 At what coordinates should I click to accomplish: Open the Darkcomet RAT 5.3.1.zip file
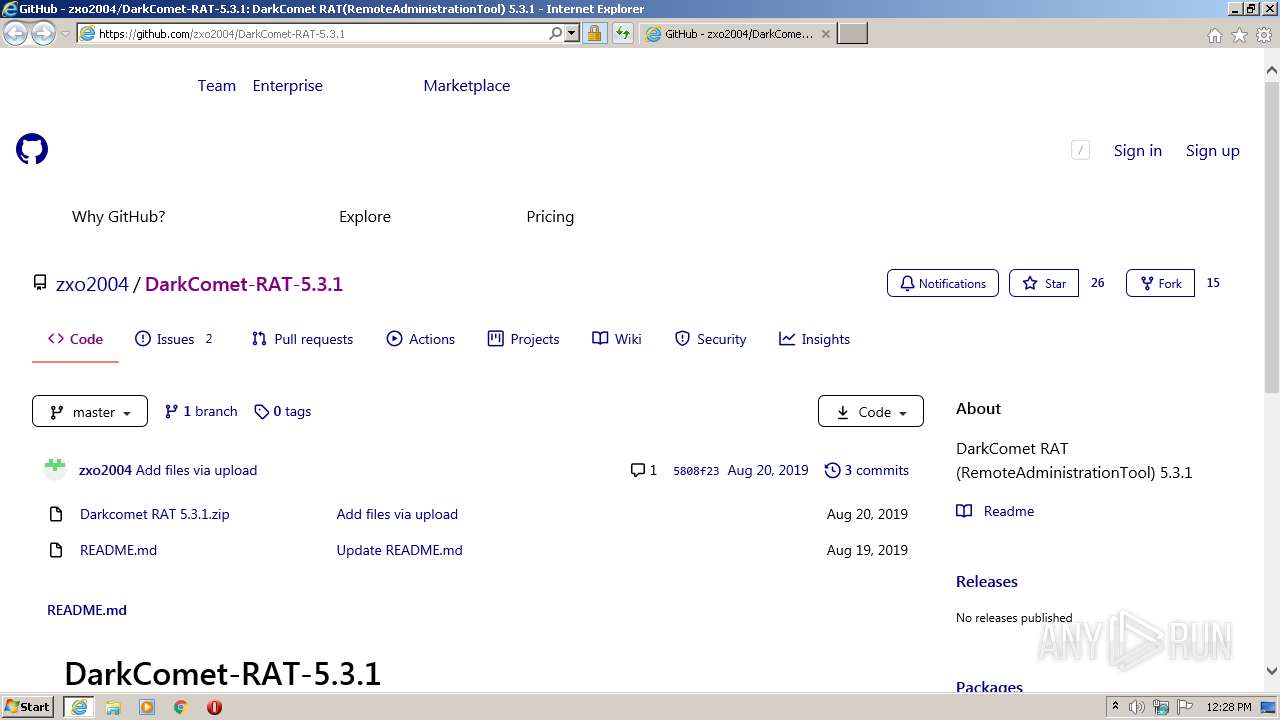155,514
